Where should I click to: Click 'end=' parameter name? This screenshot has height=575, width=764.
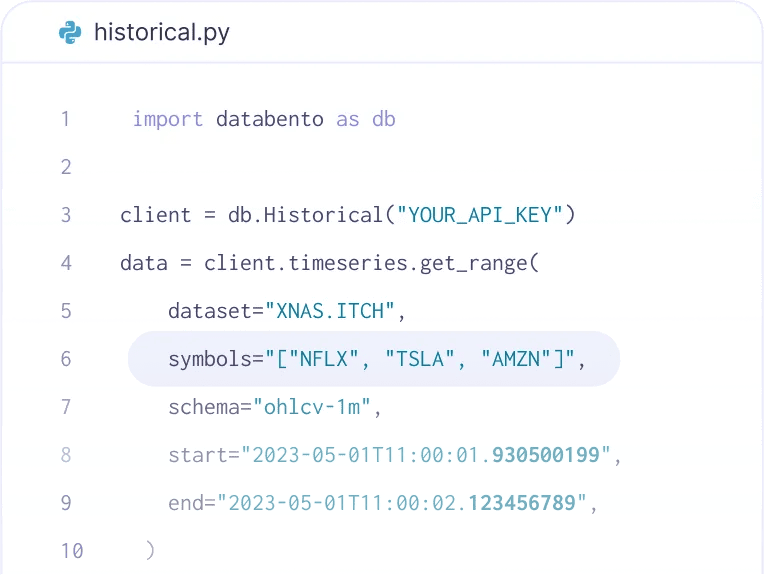pos(192,503)
